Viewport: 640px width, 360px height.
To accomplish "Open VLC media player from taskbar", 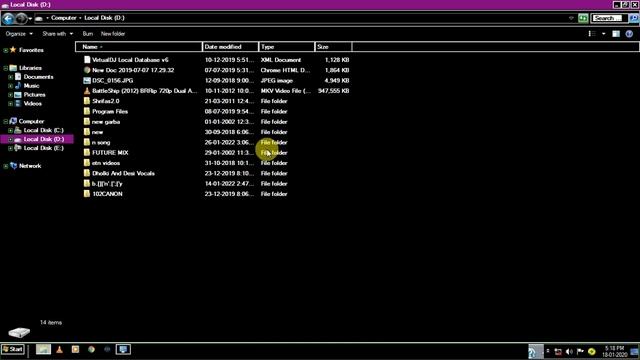I will click(x=60, y=349).
